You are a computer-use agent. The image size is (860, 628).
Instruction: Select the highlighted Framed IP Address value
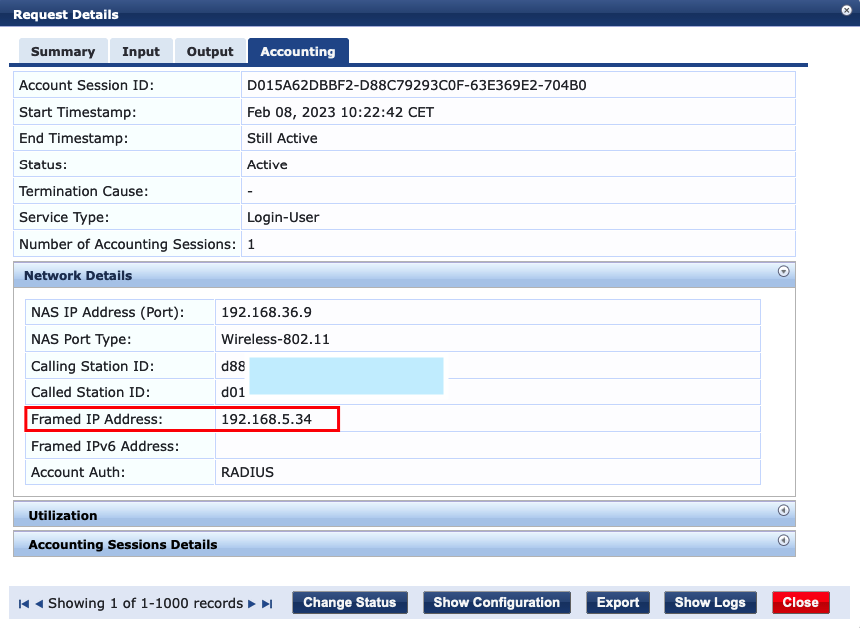[x=263, y=419]
